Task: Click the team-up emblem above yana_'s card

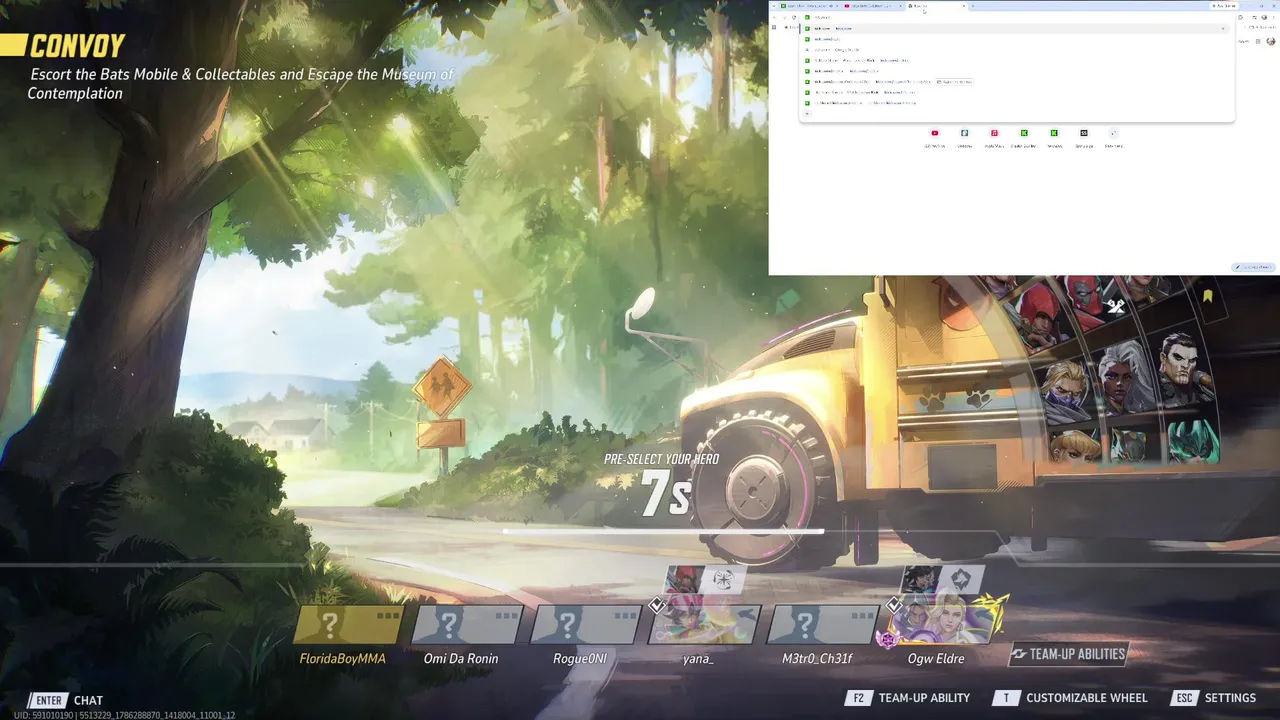Action: pos(723,580)
